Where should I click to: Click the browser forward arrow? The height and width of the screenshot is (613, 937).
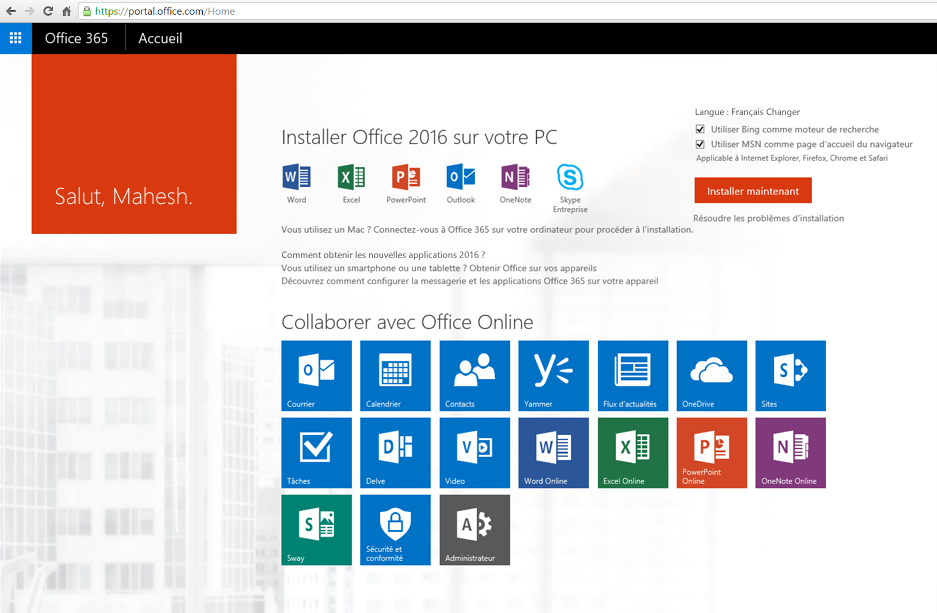pyautogui.click(x=29, y=11)
